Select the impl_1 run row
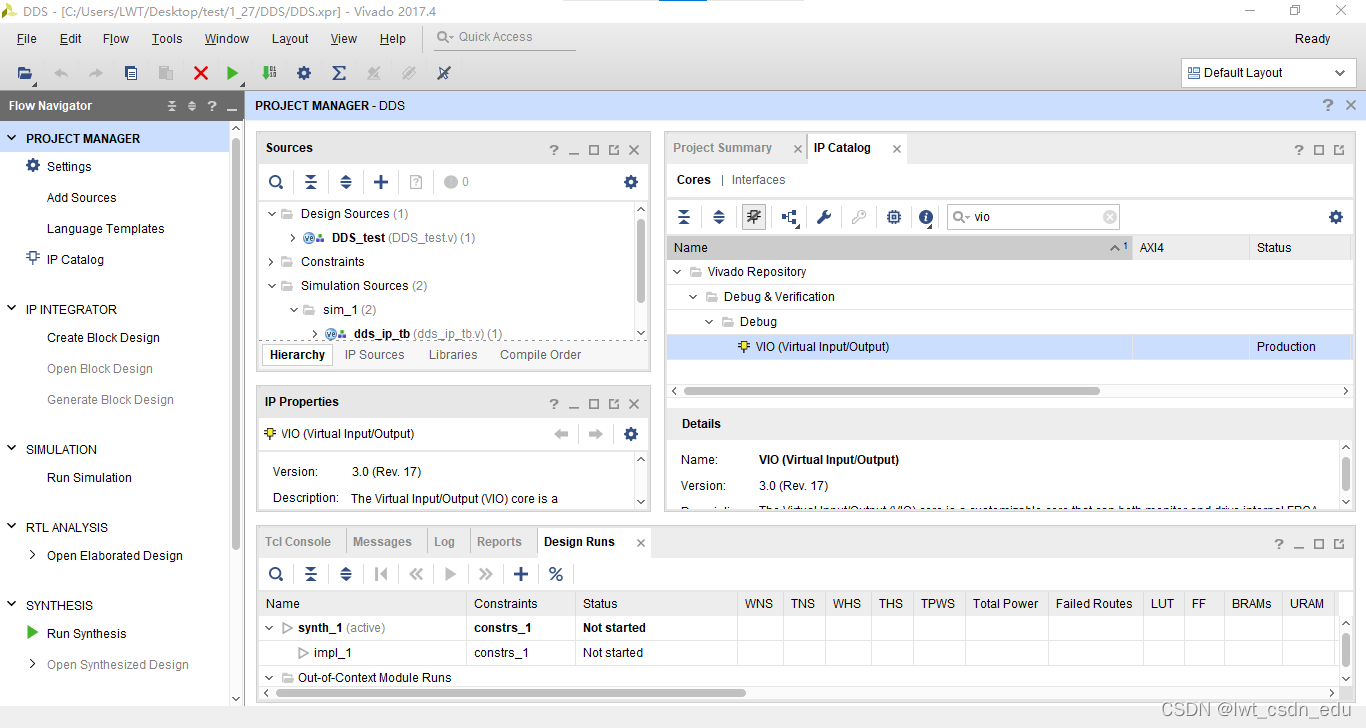Image resolution: width=1366 pixels, height=728 pixels. point(797,653)
